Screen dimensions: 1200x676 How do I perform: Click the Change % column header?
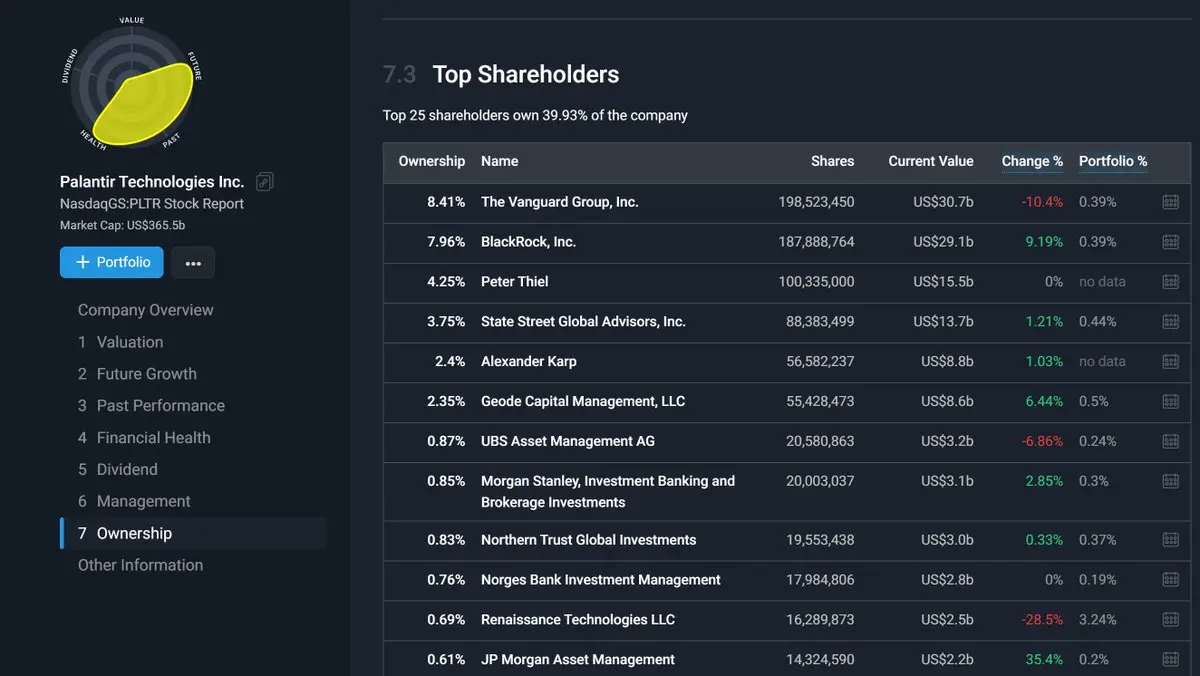click(x=1032, y=161)
